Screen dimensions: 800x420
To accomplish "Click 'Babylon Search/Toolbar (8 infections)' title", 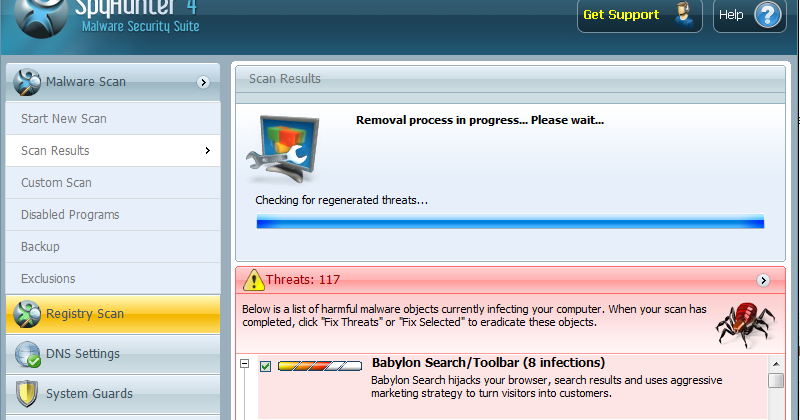I will pyautogui.click(x=488, y=363).
